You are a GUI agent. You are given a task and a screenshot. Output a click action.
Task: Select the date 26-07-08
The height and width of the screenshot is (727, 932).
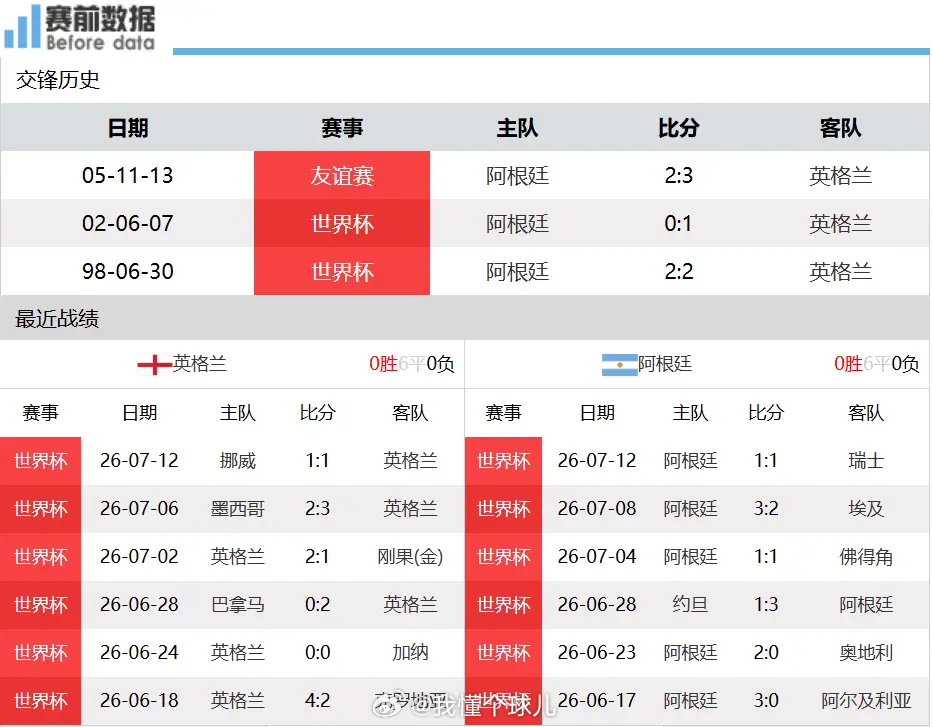tap(597, 508)
